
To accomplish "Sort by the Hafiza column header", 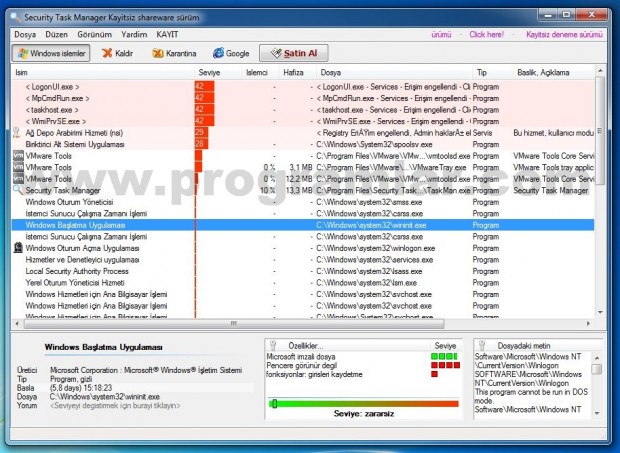I will coord(297,72).
